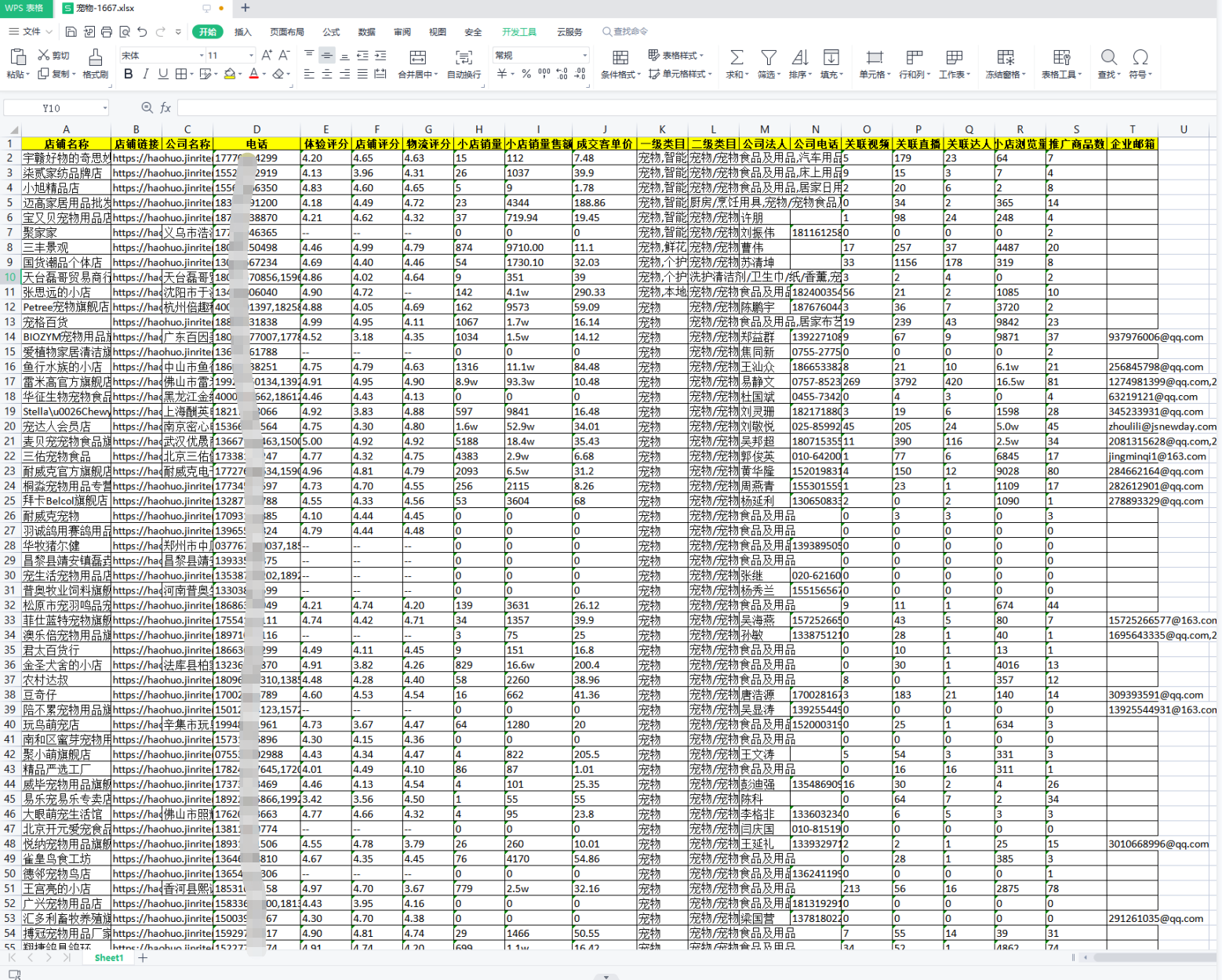This screenshot has height=980, width=1222.
Task: Click the Merge and Center (合并居中) icon
Action: pos(417,59)
